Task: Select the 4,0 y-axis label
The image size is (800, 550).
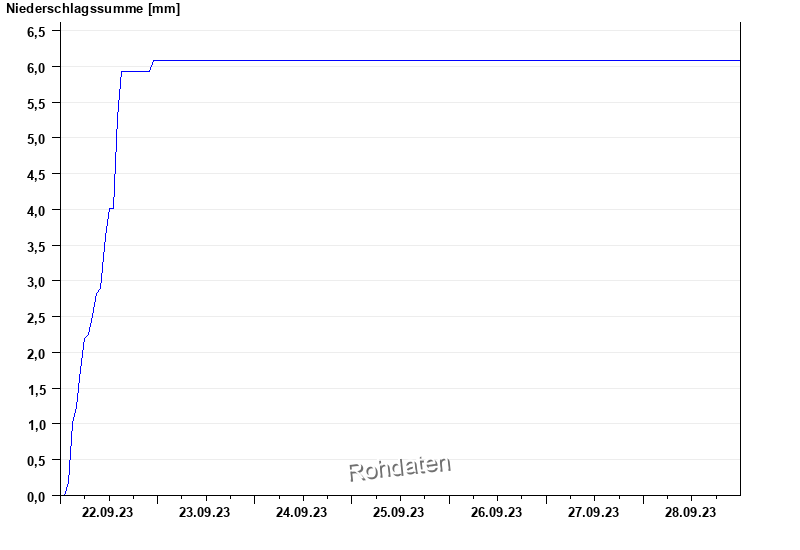Action: tap(36, 211)
